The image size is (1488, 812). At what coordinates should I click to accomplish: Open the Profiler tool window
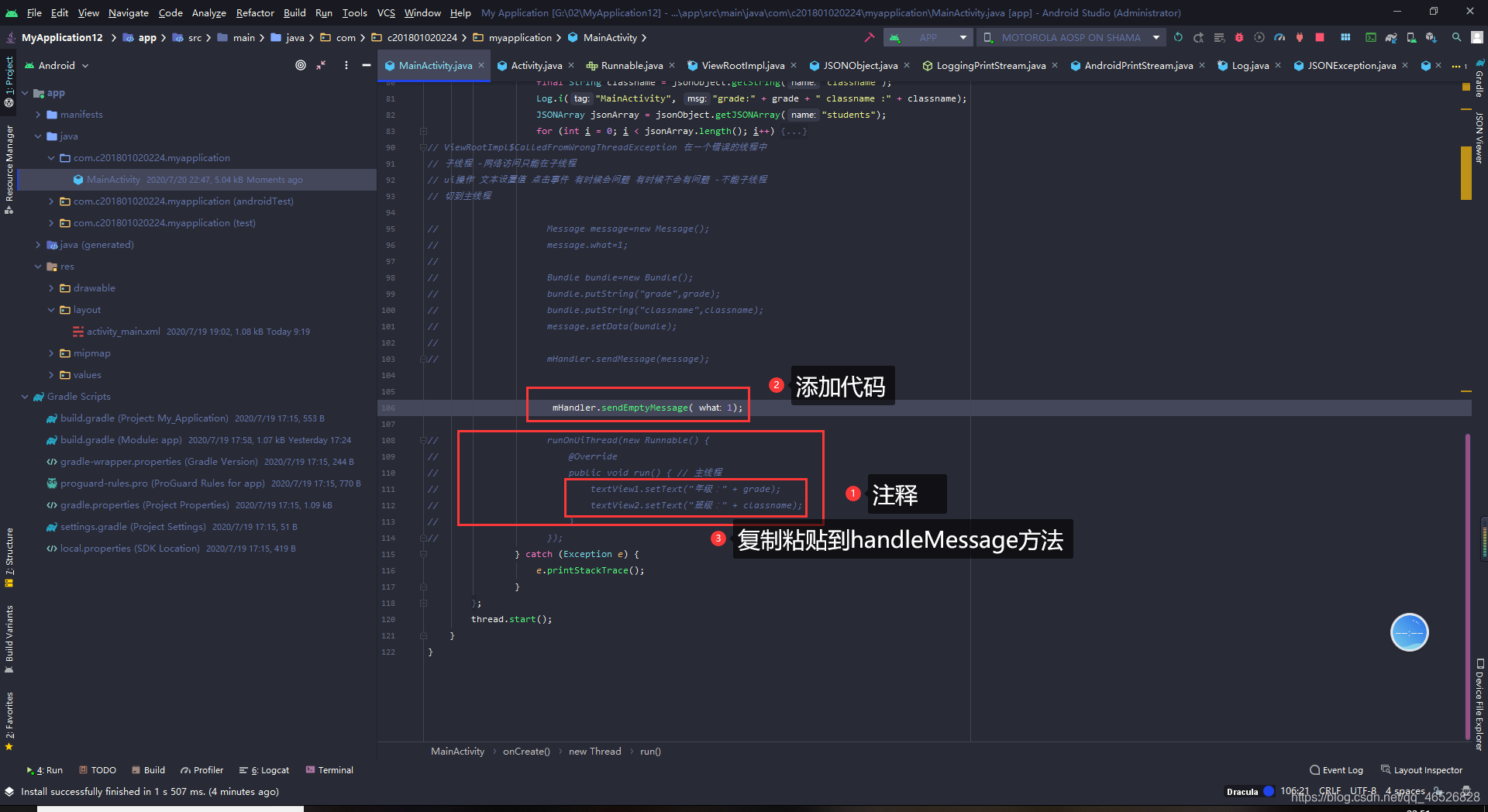pos(201,770)
